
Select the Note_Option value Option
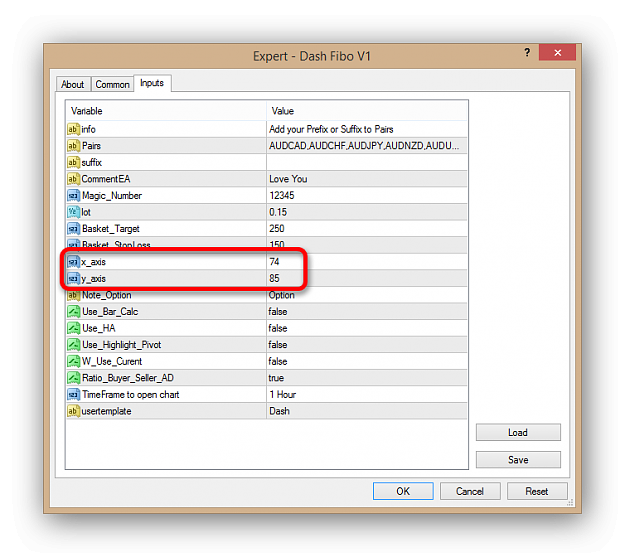281,295
